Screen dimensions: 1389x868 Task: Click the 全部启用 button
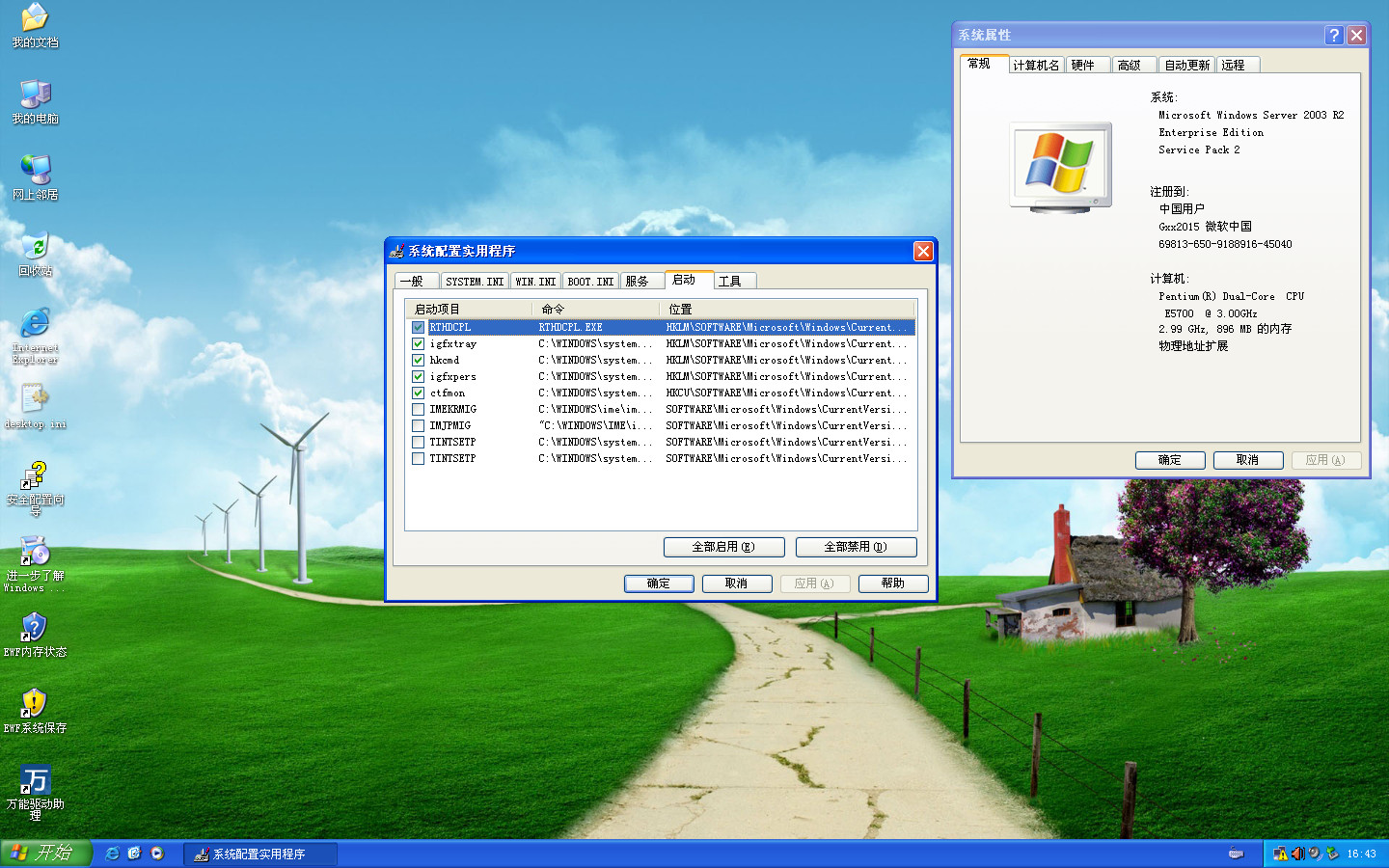point(723,547)
